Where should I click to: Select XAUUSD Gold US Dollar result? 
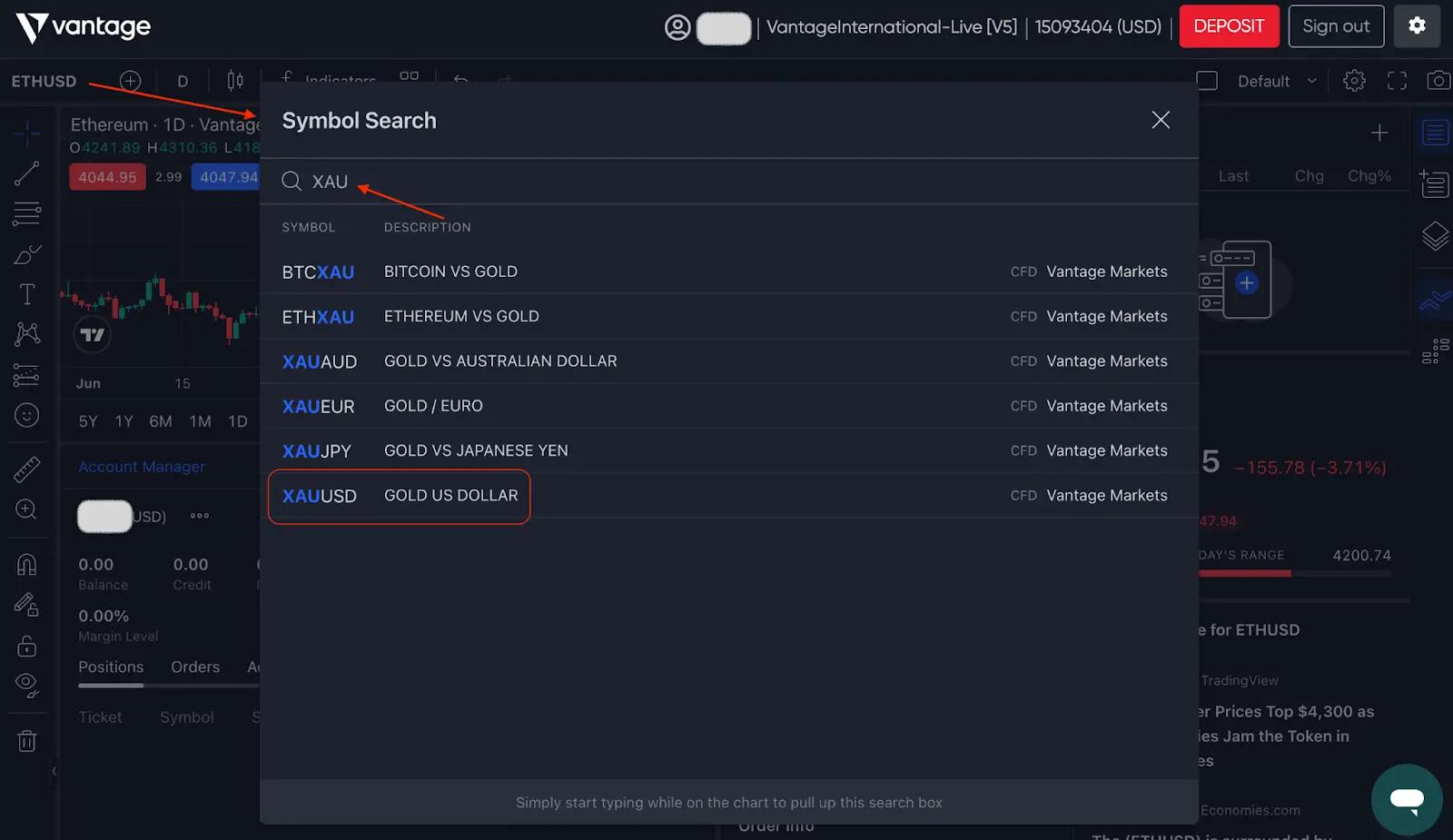pos(400,496)
